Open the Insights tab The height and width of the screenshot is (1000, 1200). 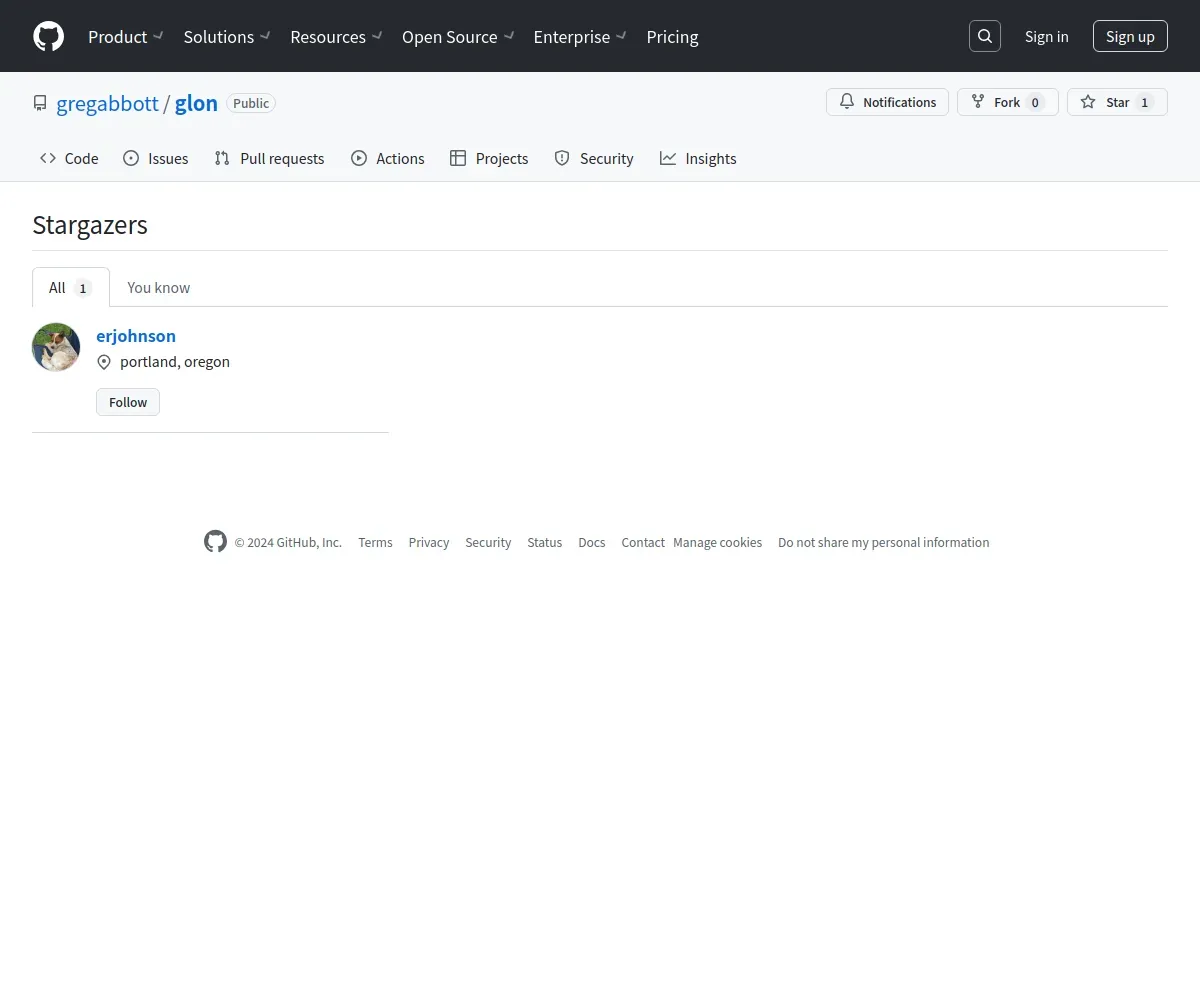698,158
